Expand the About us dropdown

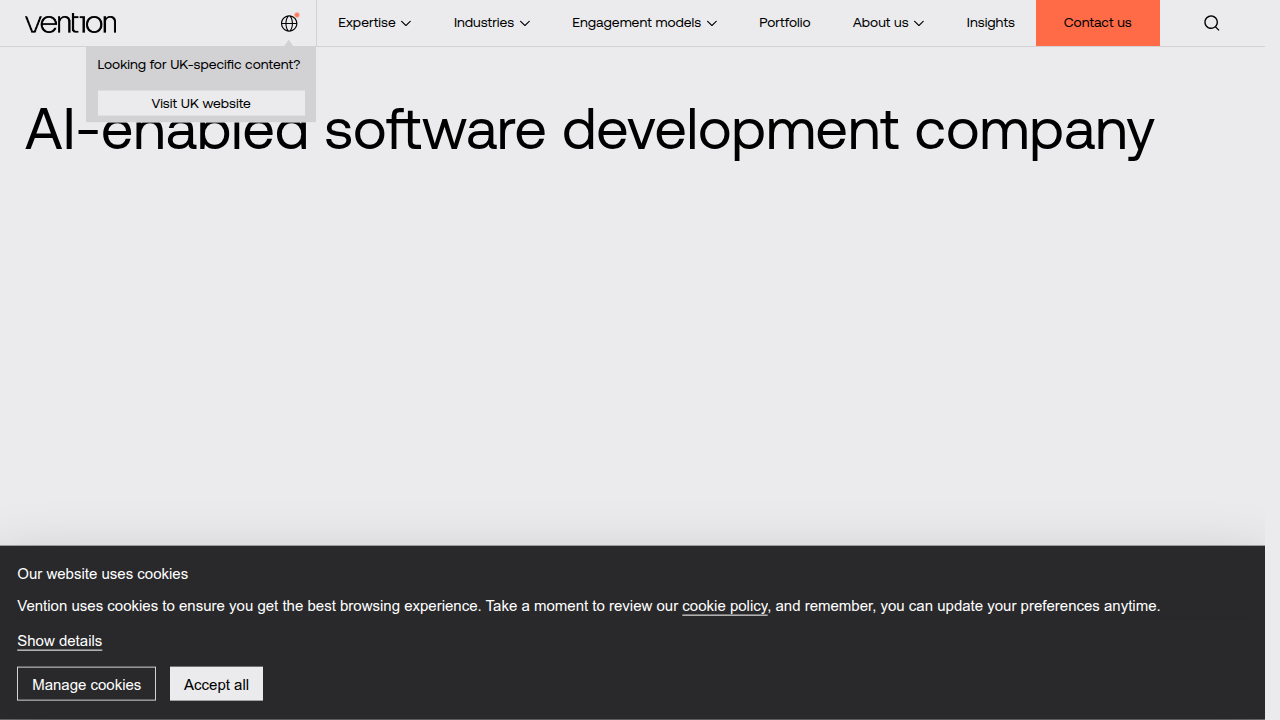point(889,23)
